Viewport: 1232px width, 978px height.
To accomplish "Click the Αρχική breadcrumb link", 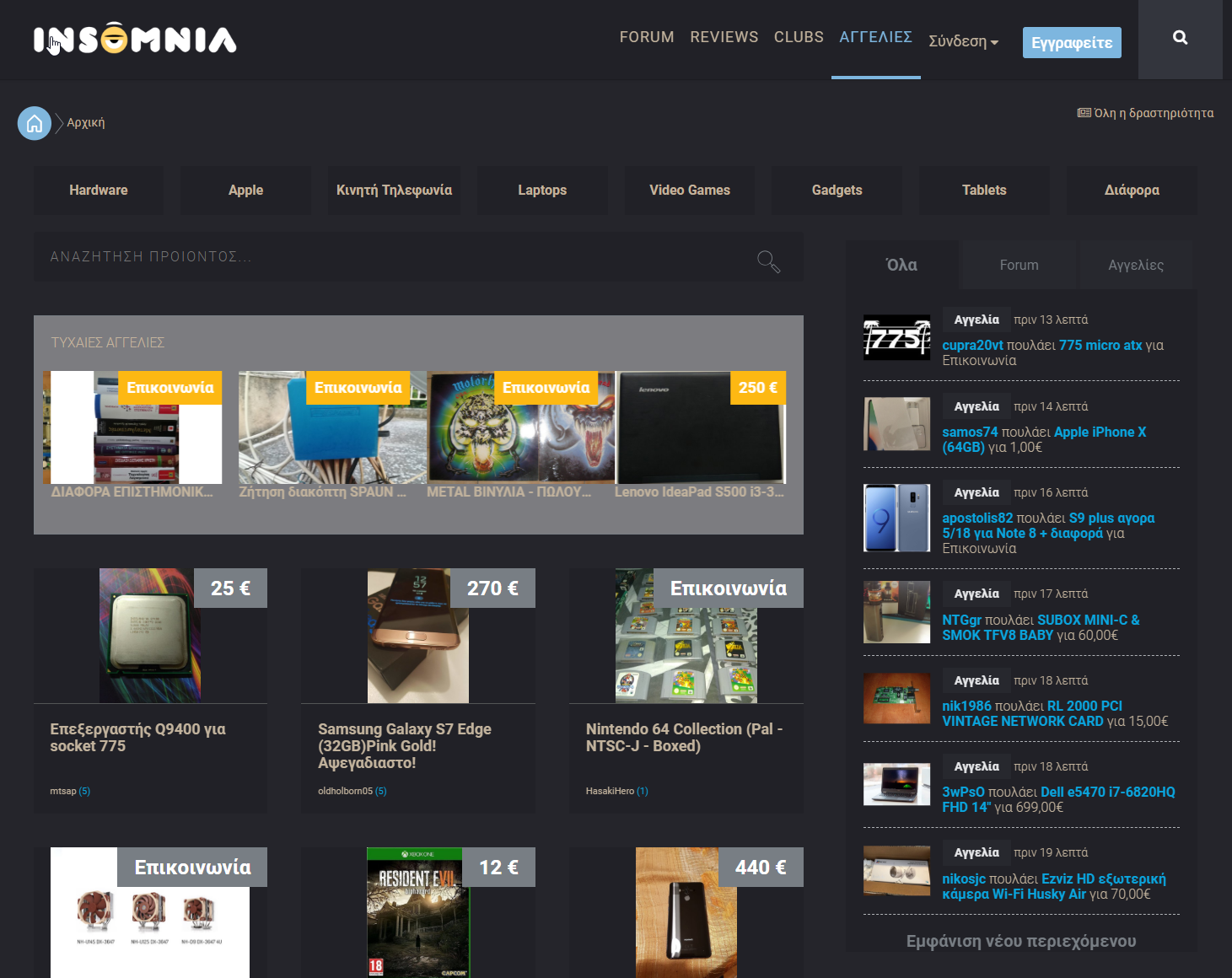I will (86, 122).
